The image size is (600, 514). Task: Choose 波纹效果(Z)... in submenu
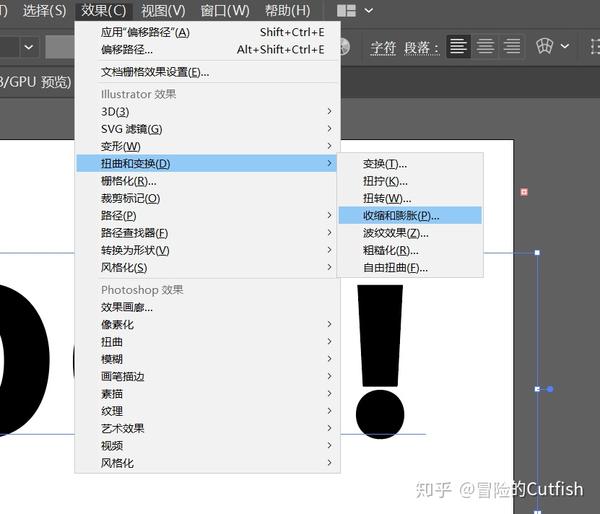[x=410, y=233]
